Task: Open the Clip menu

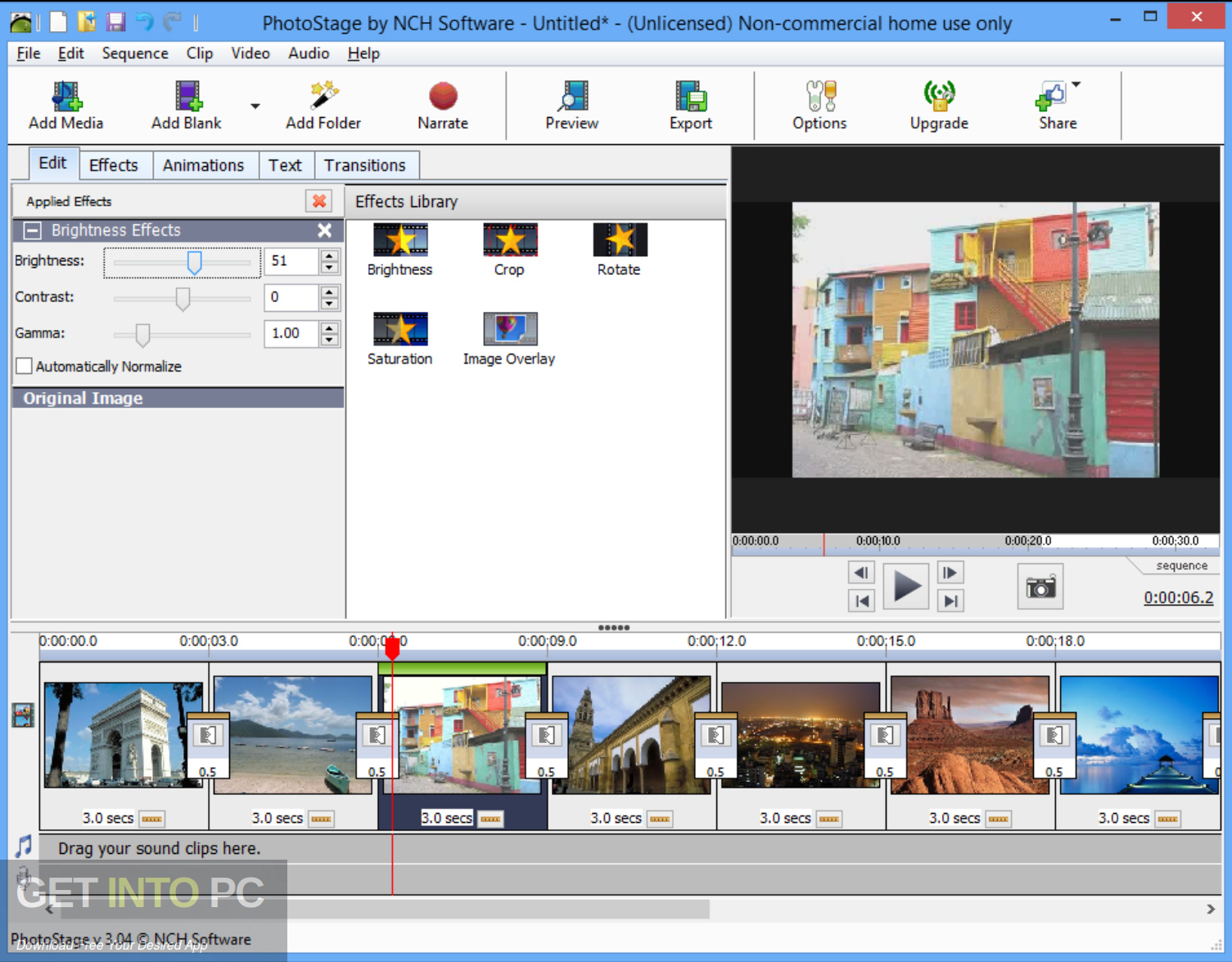Action: [x=200, y=53]
